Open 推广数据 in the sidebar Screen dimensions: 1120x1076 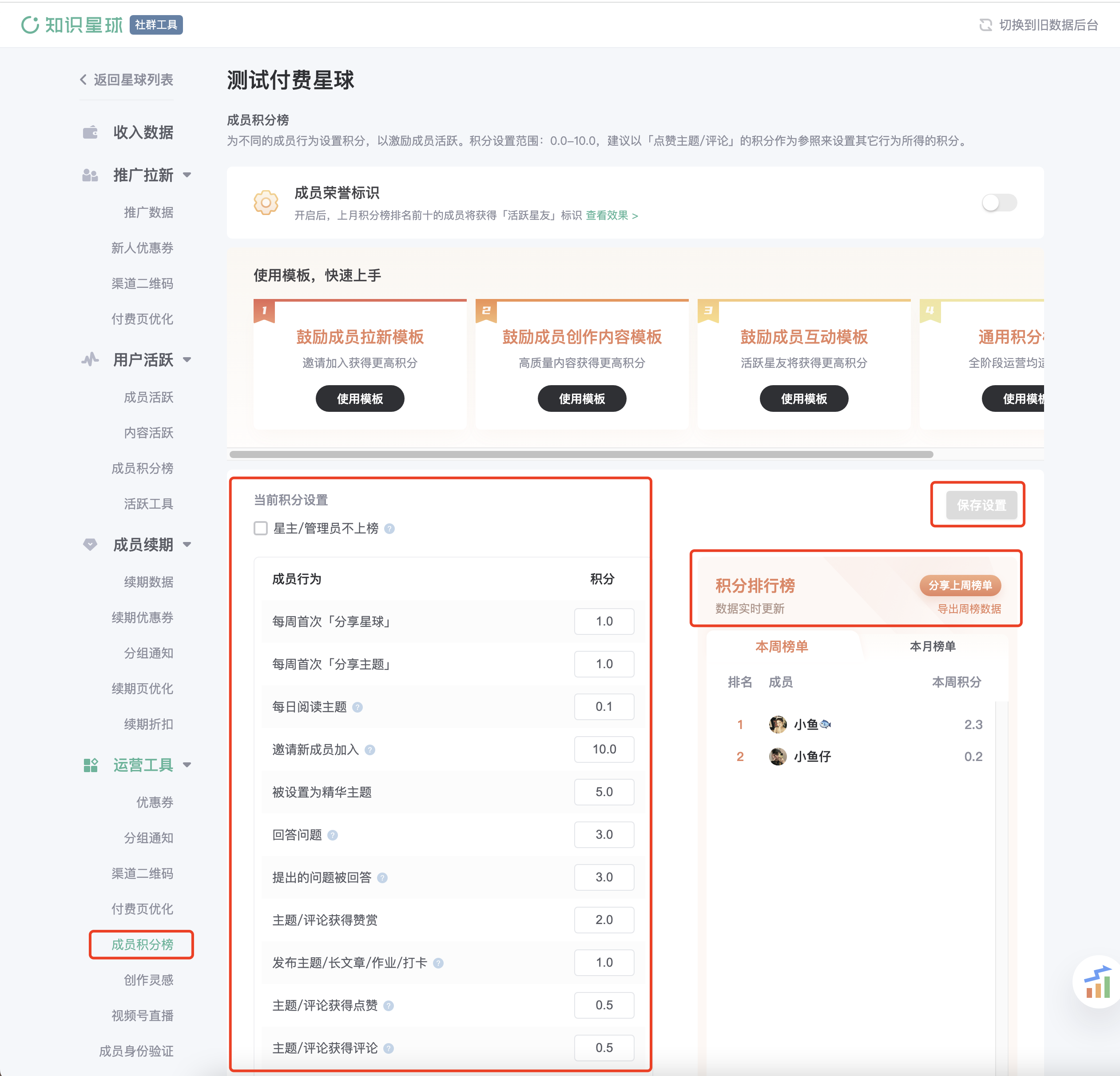point(149,212)
